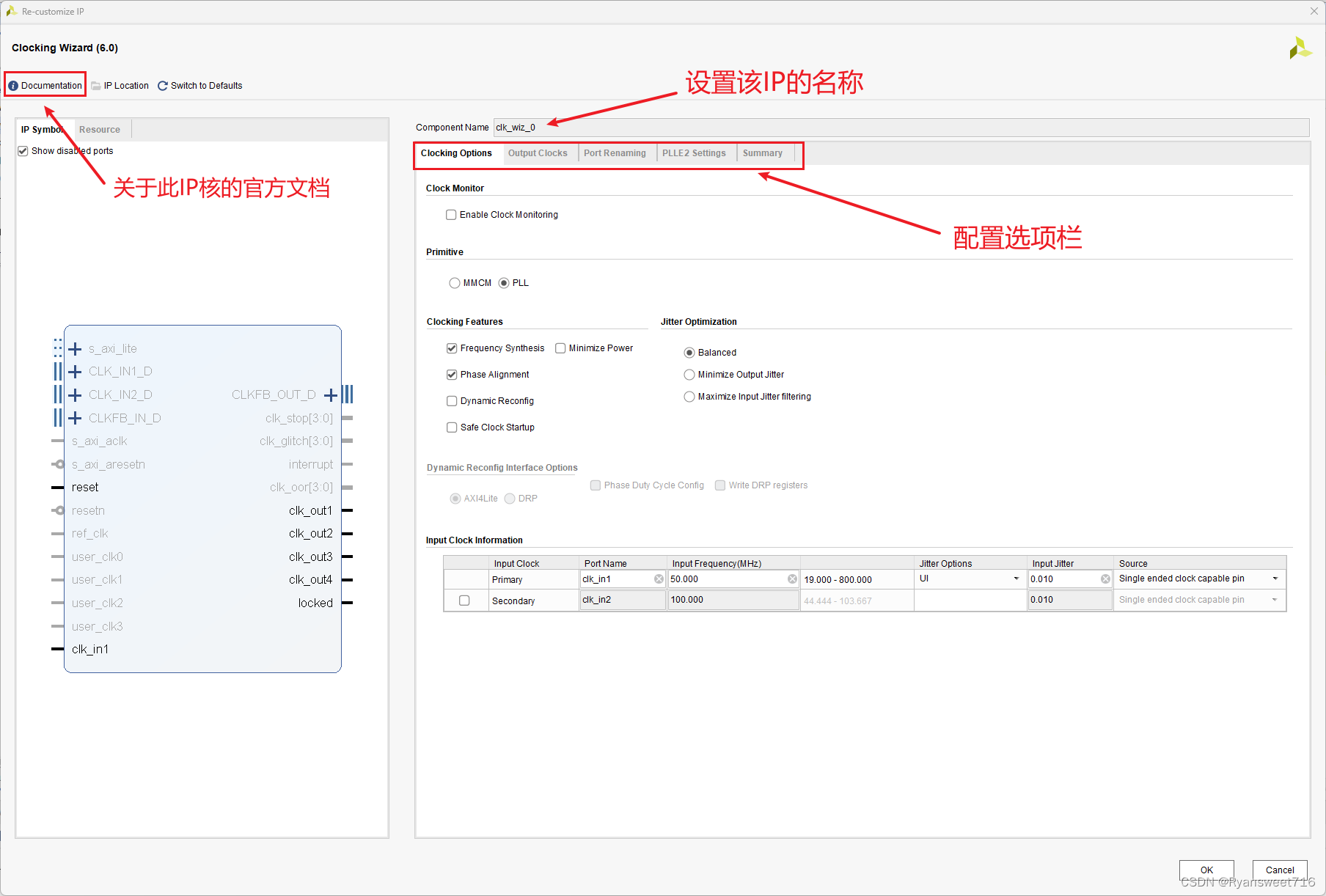Image resolution: width=1326 pixels, height=896 pixels.
Task: Toggle Phase Alignment checkbox
Action: click(x=452, y=375)
